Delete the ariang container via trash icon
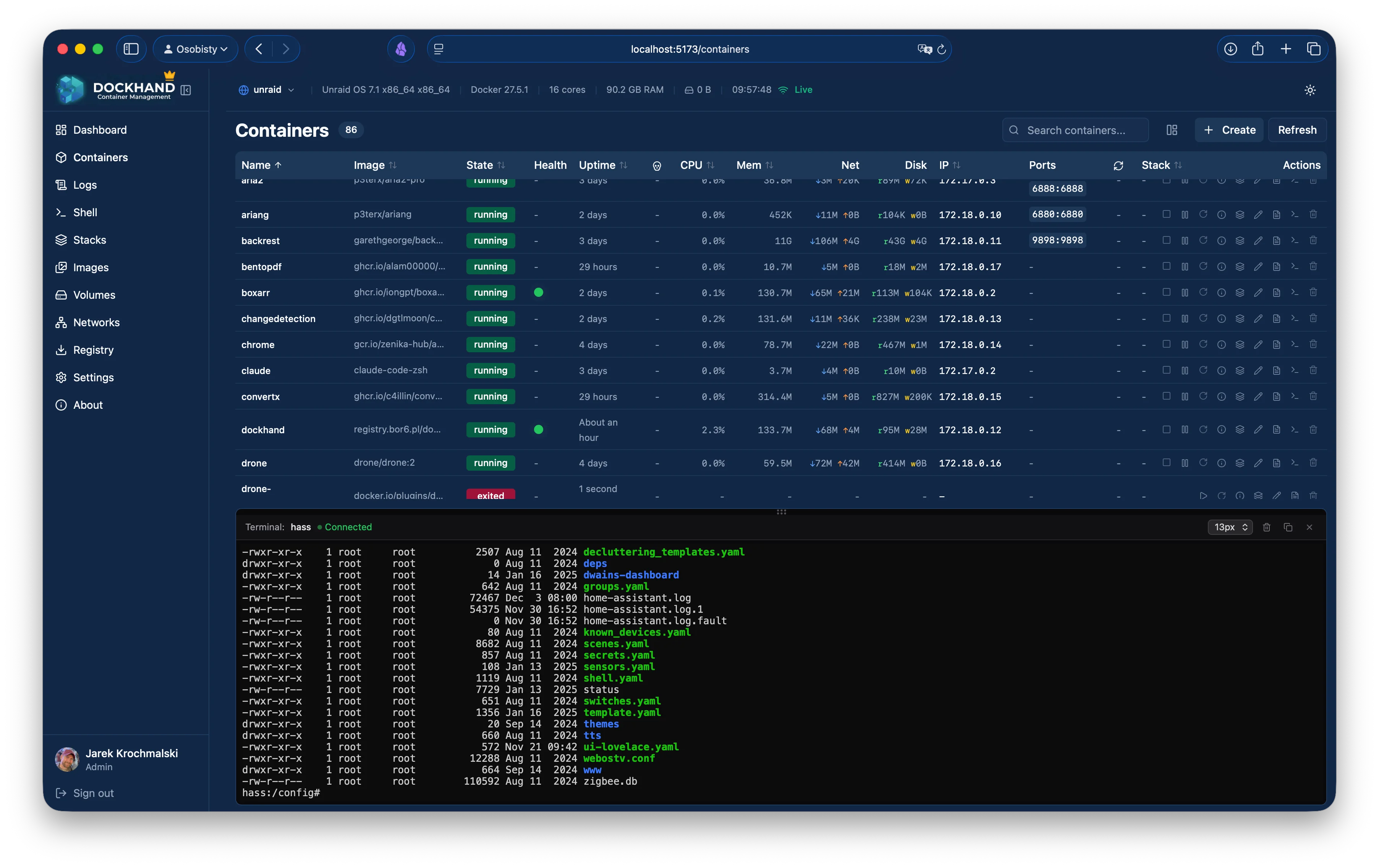The width and height of the screenshot is (1379, 868). point(1313,215)
